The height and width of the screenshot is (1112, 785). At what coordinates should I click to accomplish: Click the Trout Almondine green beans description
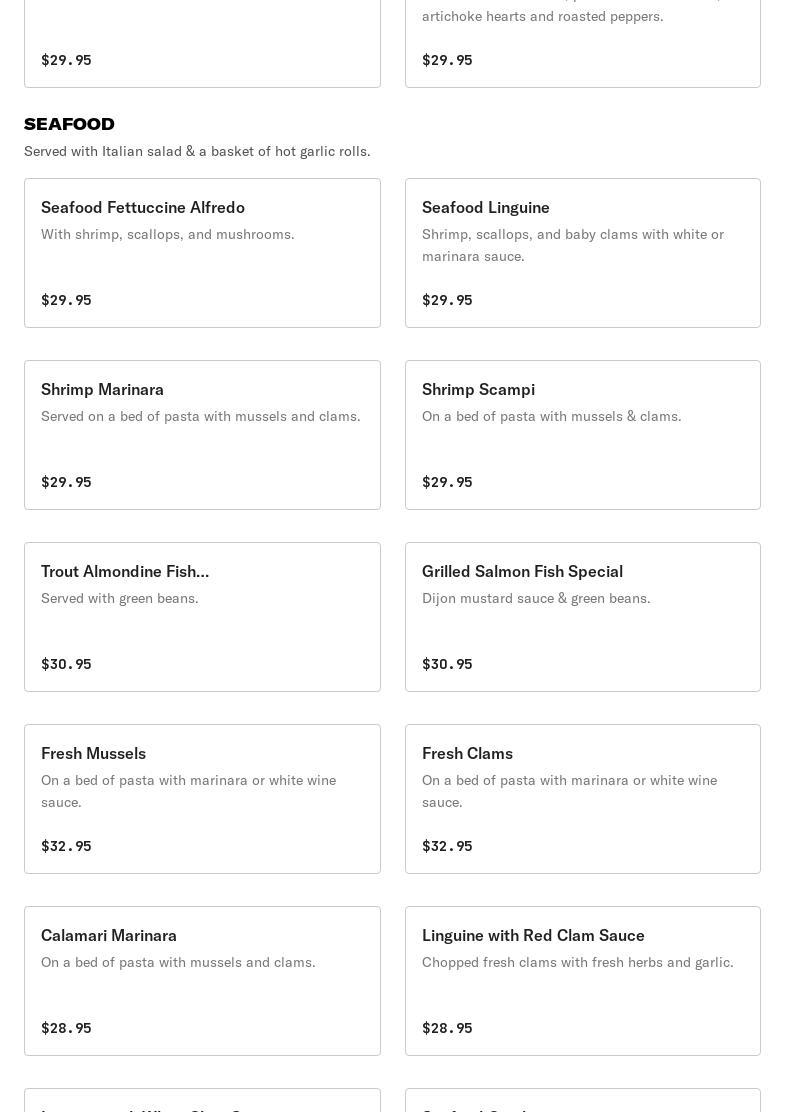119,598
